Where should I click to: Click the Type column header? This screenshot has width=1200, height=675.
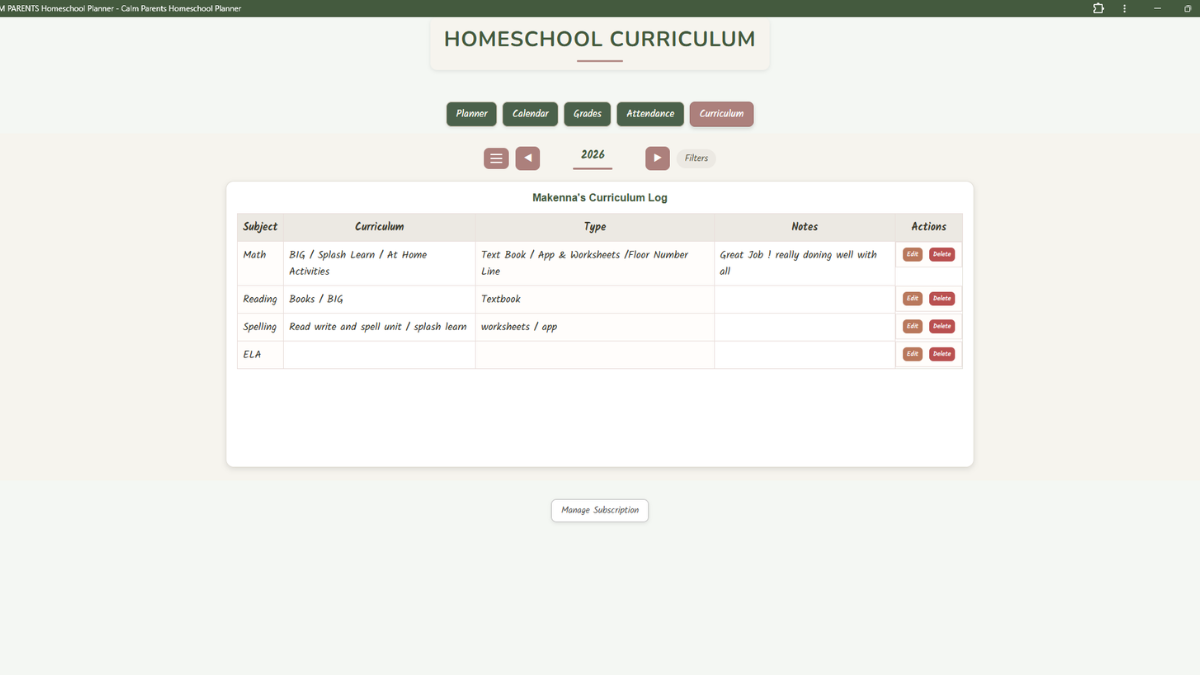click(595, 227)
